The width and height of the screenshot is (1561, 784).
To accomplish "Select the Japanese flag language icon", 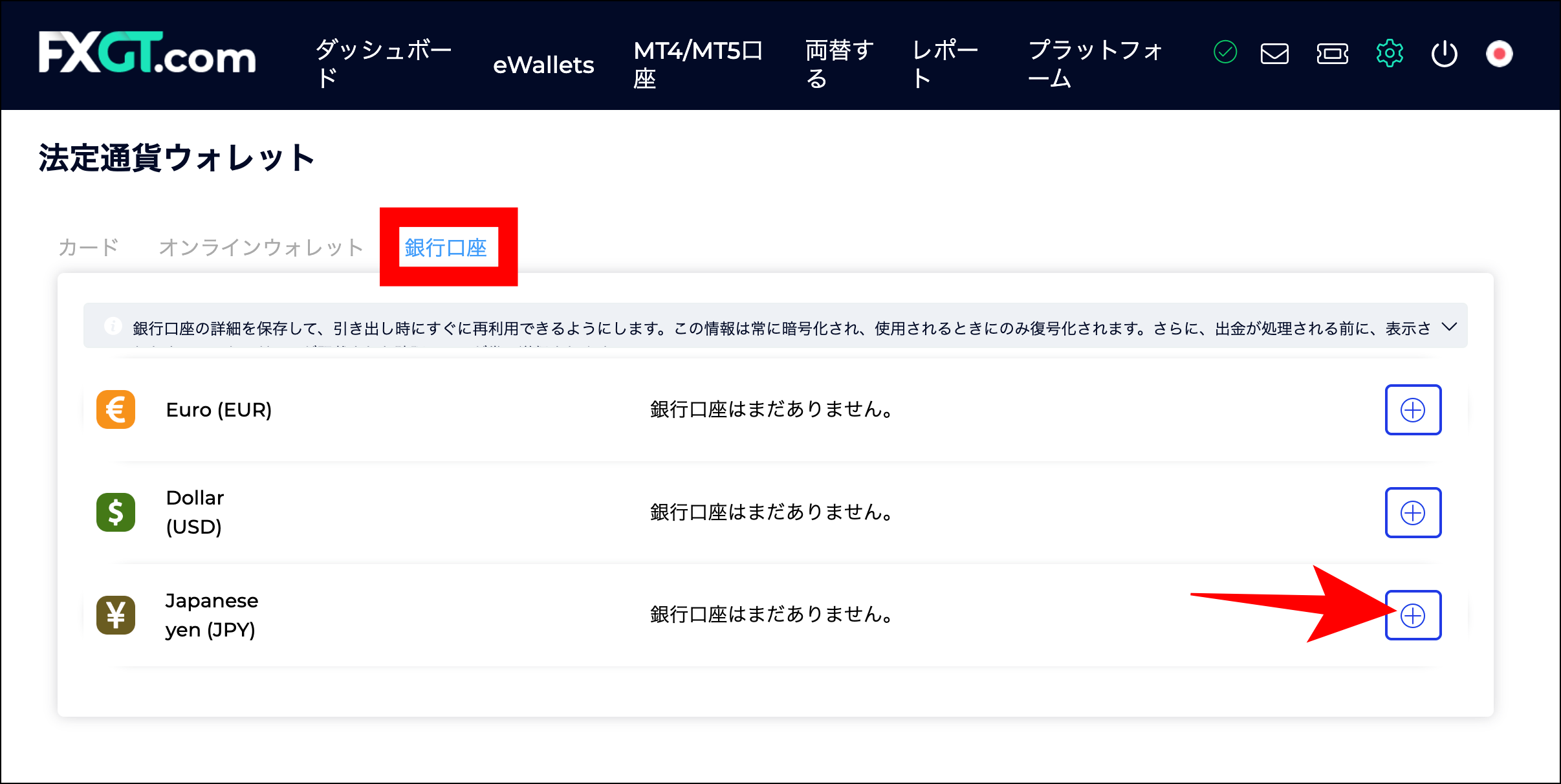I will 1500,54.
